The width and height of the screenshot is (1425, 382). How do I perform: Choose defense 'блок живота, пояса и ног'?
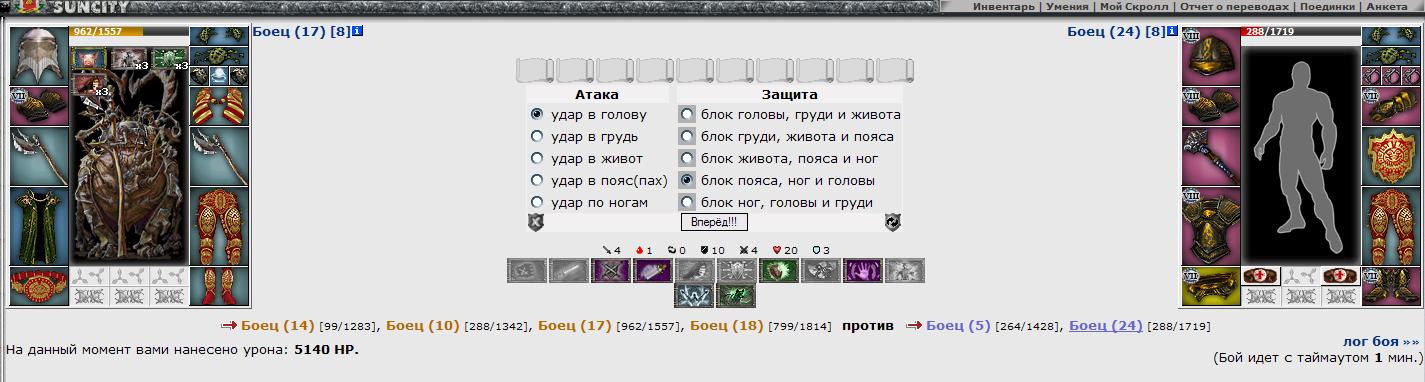pyautogui.click(x=687, y=159)
